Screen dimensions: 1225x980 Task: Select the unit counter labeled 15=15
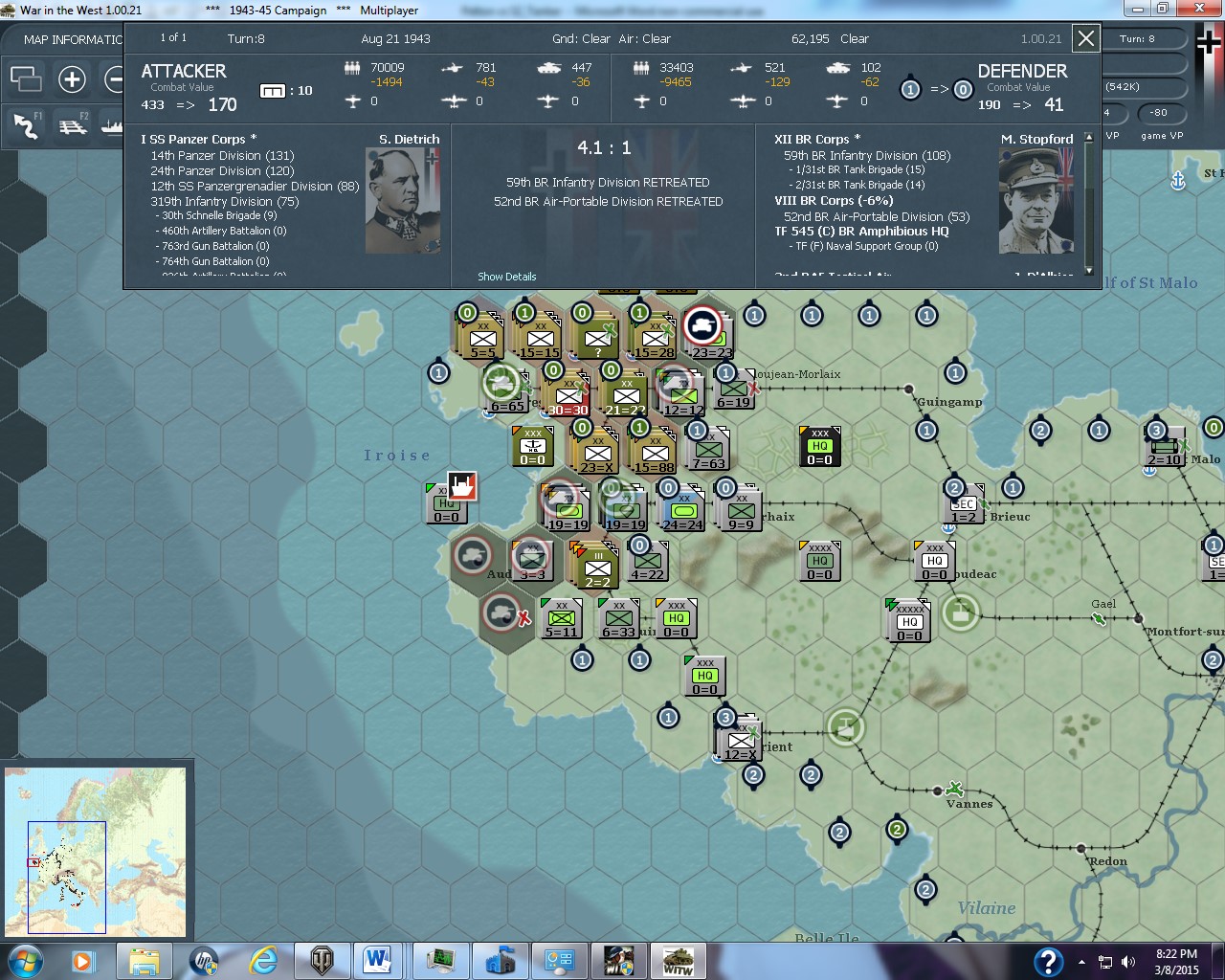[540, 338]
